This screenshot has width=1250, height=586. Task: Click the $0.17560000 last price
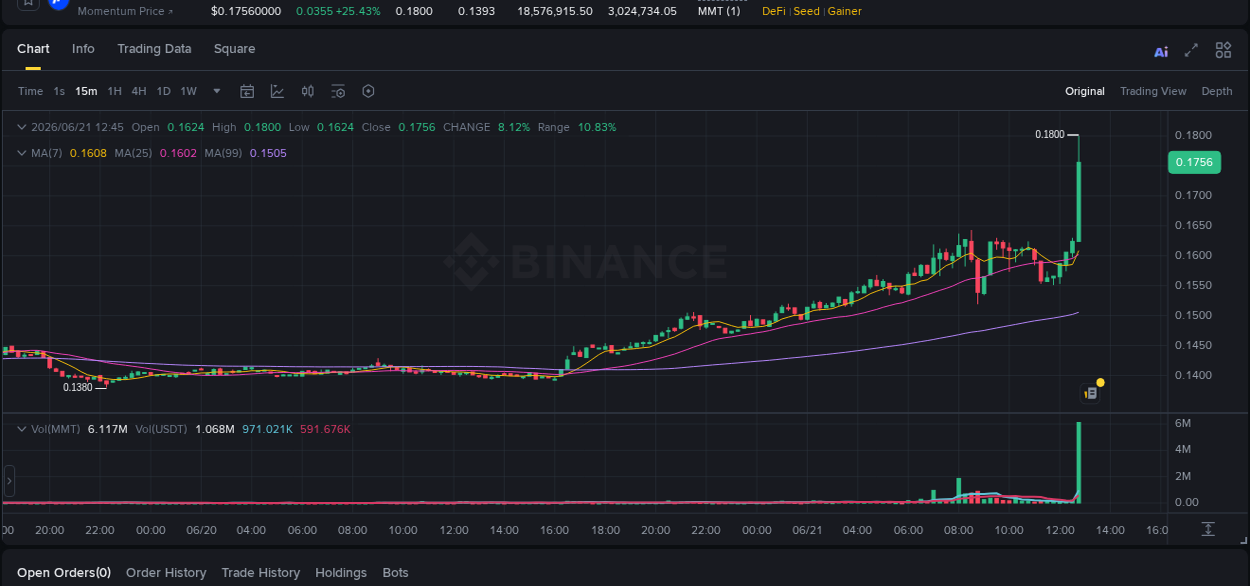(x=246, y=11)
